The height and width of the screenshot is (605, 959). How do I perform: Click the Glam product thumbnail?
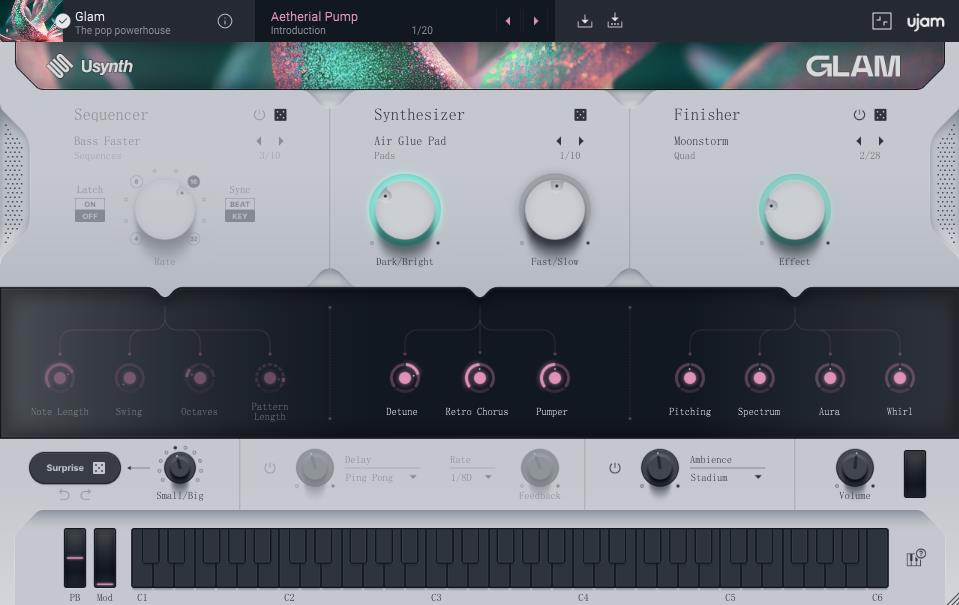[x=32, y=21]
